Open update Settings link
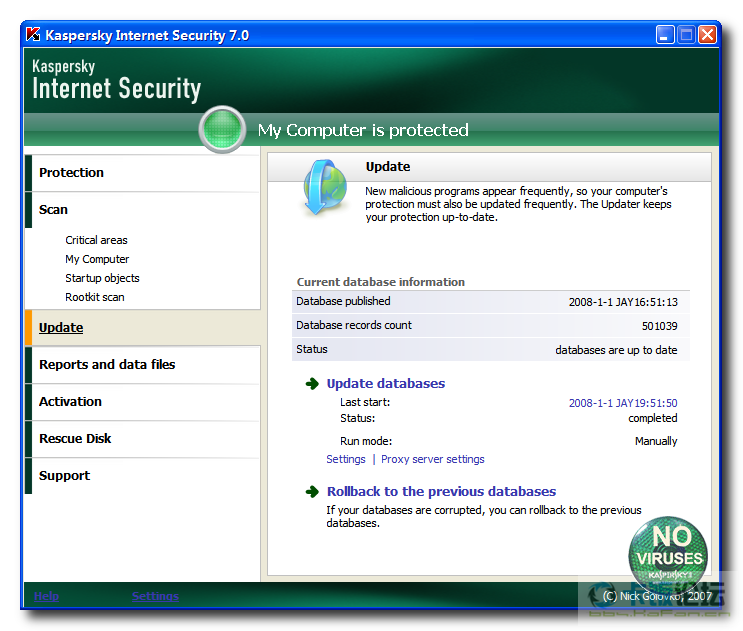The image size is (743, 631). [x=346, y=459]
